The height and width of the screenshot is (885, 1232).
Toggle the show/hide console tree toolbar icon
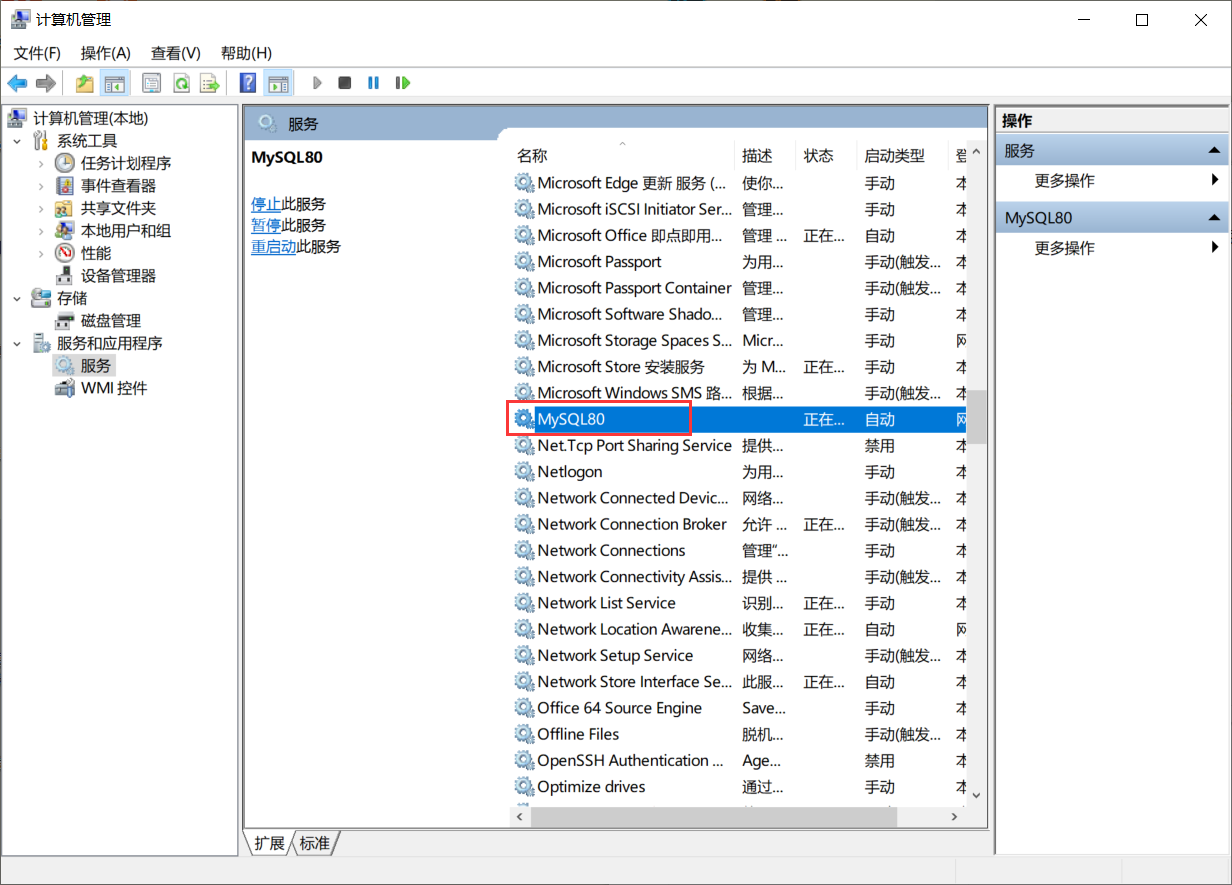[x=115, y=83]
